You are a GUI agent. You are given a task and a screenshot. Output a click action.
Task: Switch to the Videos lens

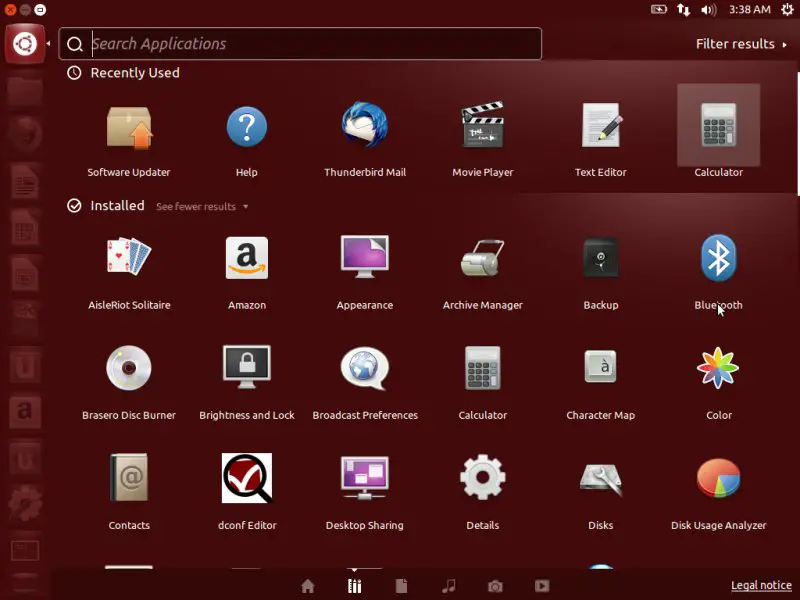click(x=542, y=586)
